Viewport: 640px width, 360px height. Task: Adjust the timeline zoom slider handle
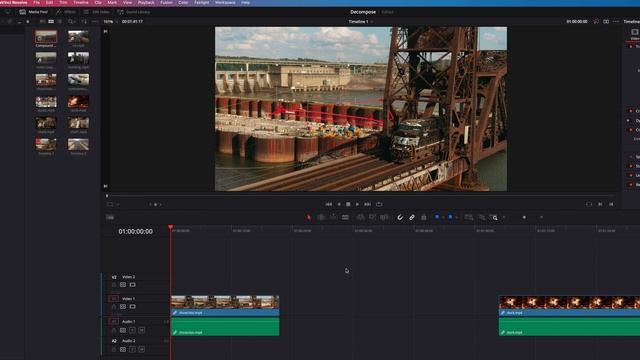(x=524, y=217)
